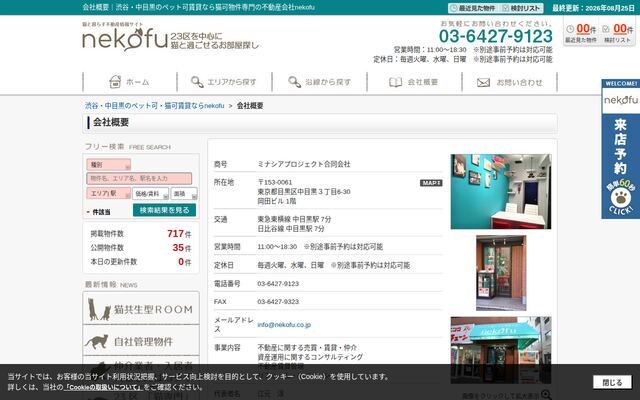Click the 東急東横線 中目黒駅 7分 text

pyautogui.click(x=294, y=219)
